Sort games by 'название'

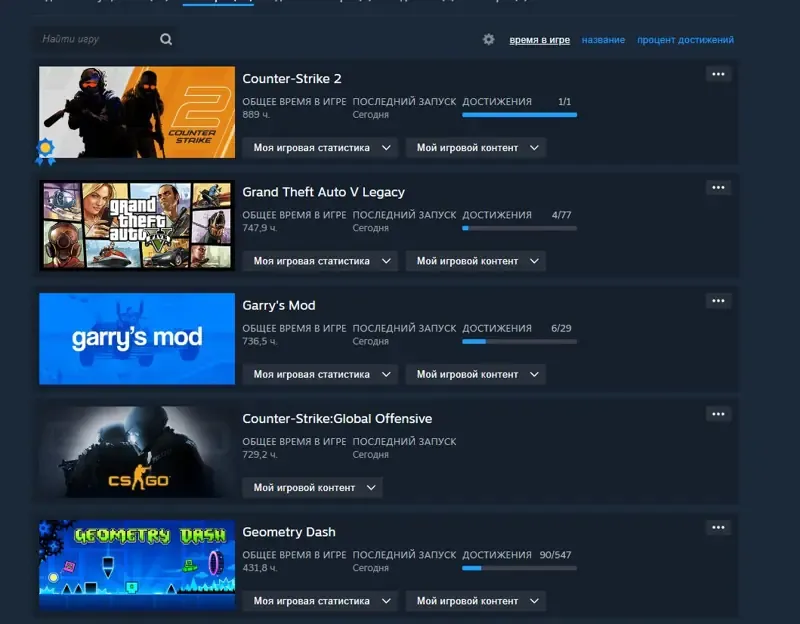(x=603, y=40)
